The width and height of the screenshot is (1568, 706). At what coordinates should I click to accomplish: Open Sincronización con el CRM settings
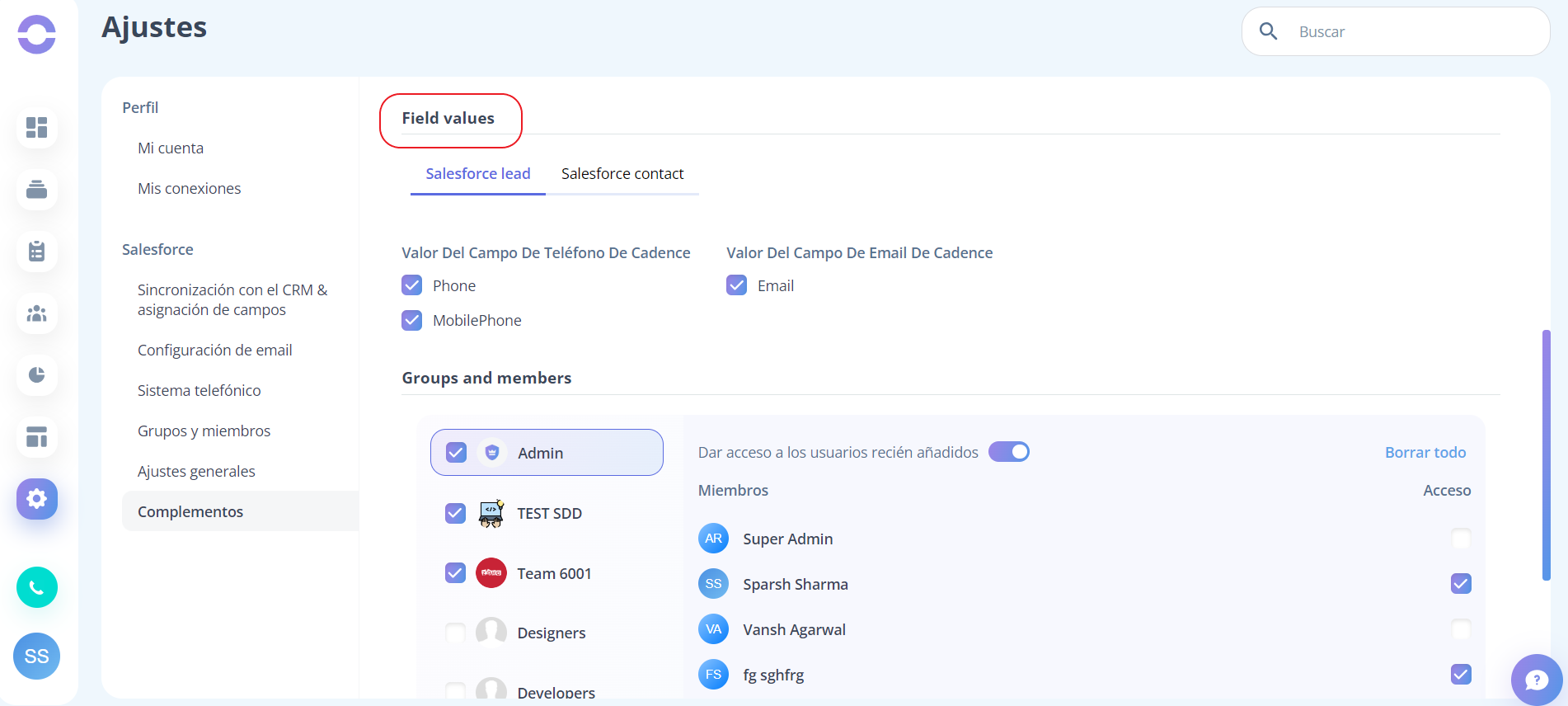(x=232, y=300)
